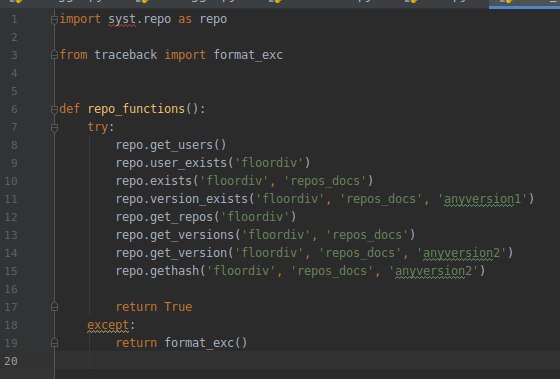The height and width of the screenshot is (379, 560).
Task: Click line number 11 in the gutter
Action: click(x=11, y=199)
